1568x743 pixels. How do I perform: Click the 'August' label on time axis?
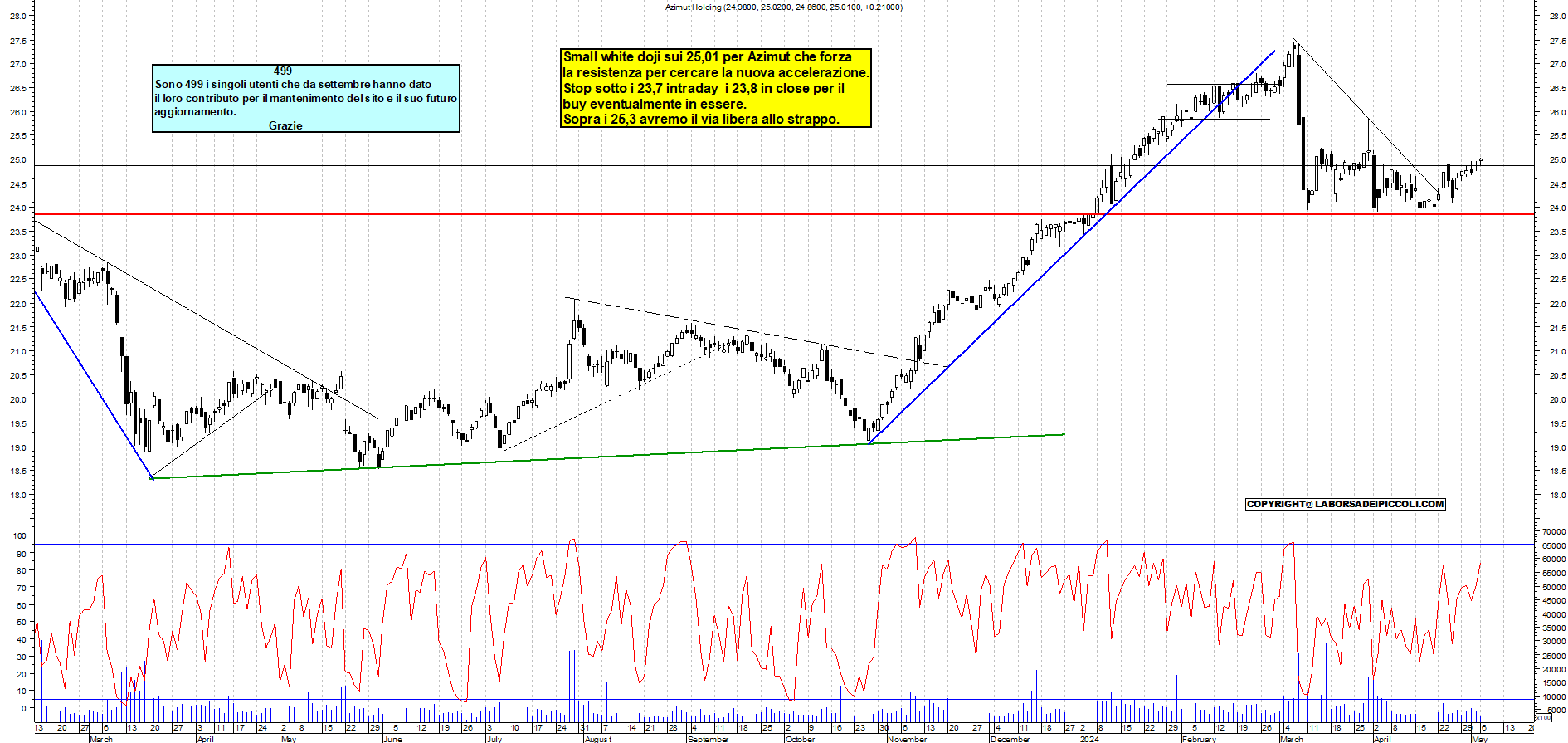point(598,739)
